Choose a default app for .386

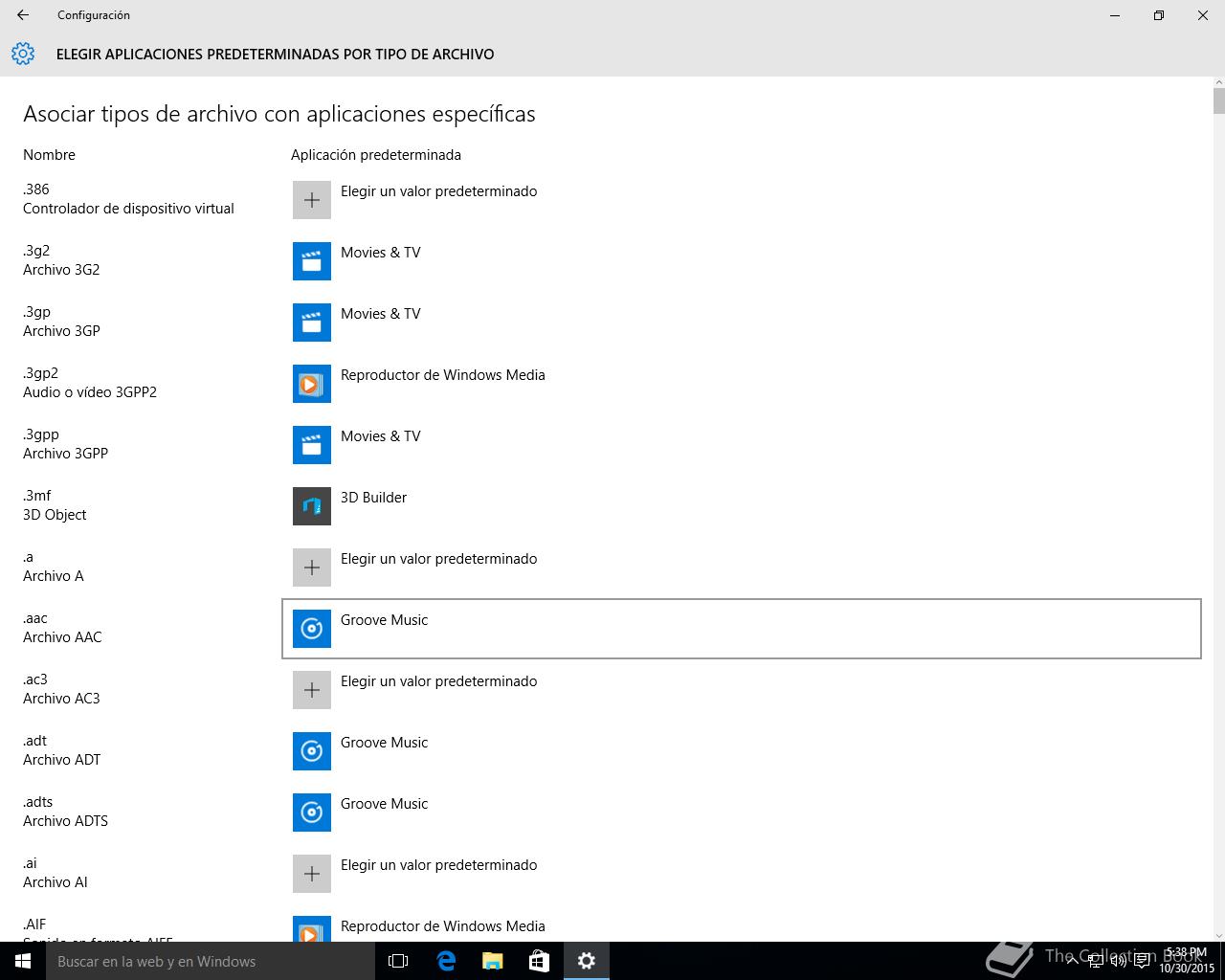742,200
